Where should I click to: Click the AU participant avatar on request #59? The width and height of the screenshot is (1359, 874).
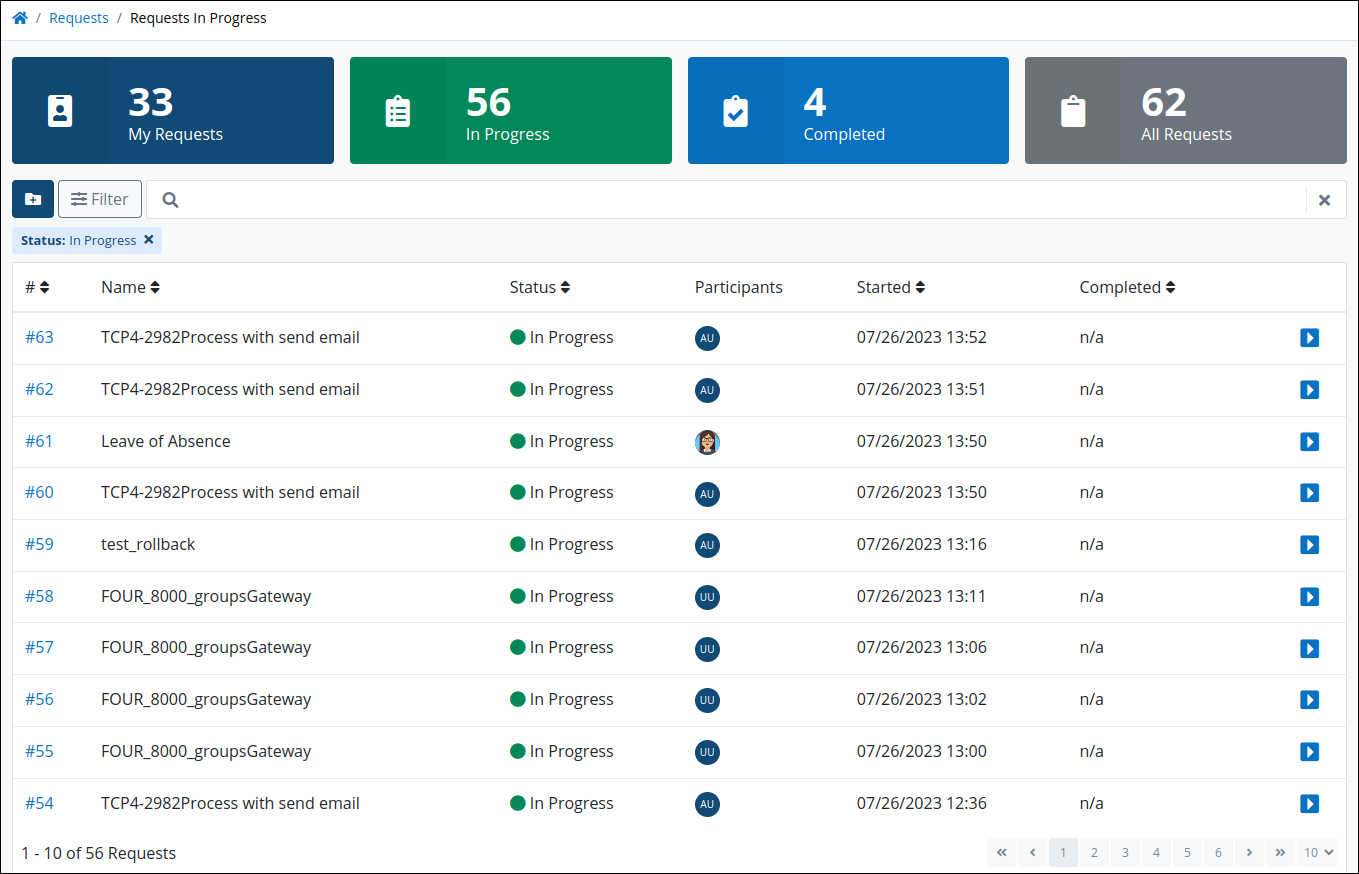tap(707, 545)
